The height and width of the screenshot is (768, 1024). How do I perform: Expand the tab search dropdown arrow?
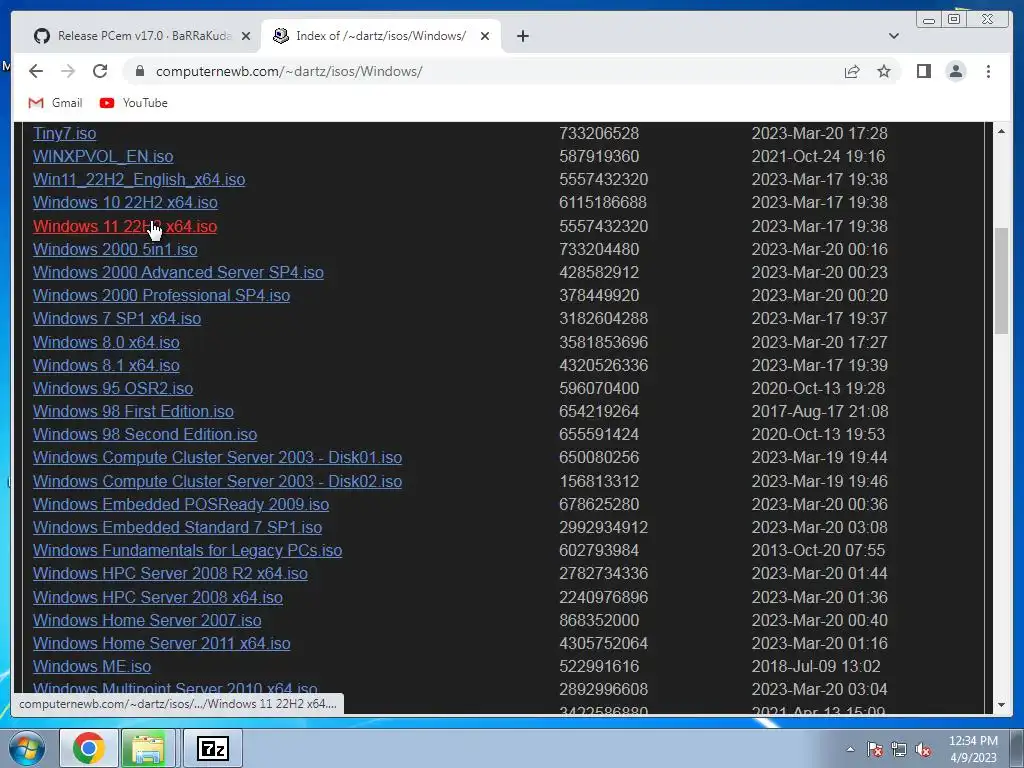click(x=893, y=36)
